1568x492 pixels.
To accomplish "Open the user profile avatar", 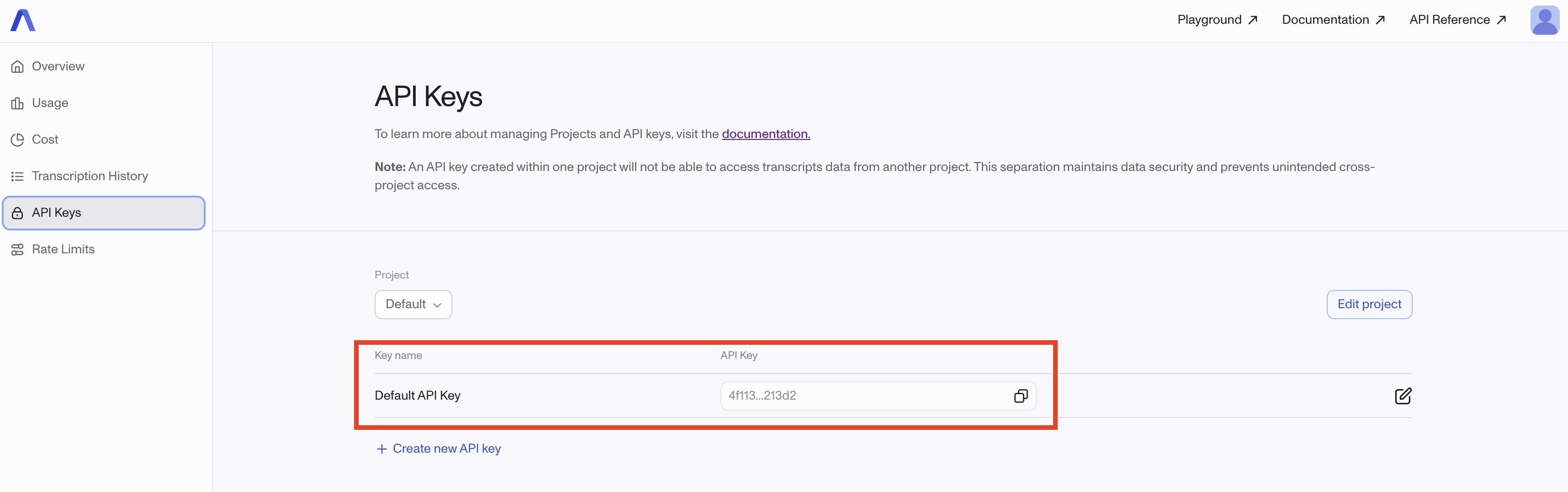I will (1544, 20).
